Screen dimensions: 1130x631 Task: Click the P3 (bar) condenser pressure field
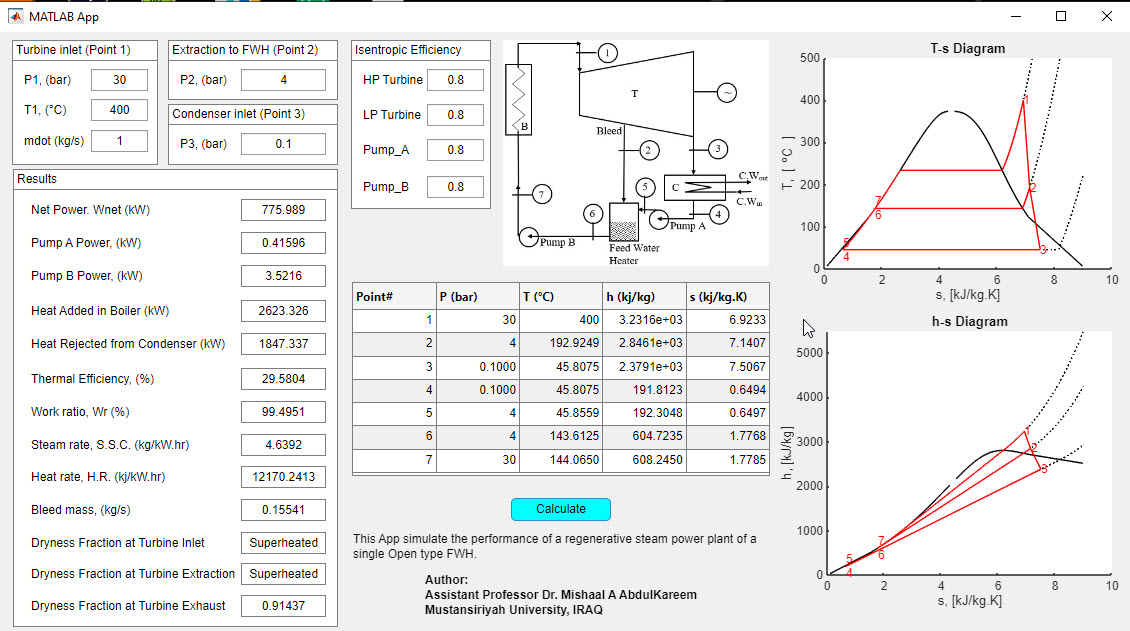pyautogui.click(x=283, y=144)
